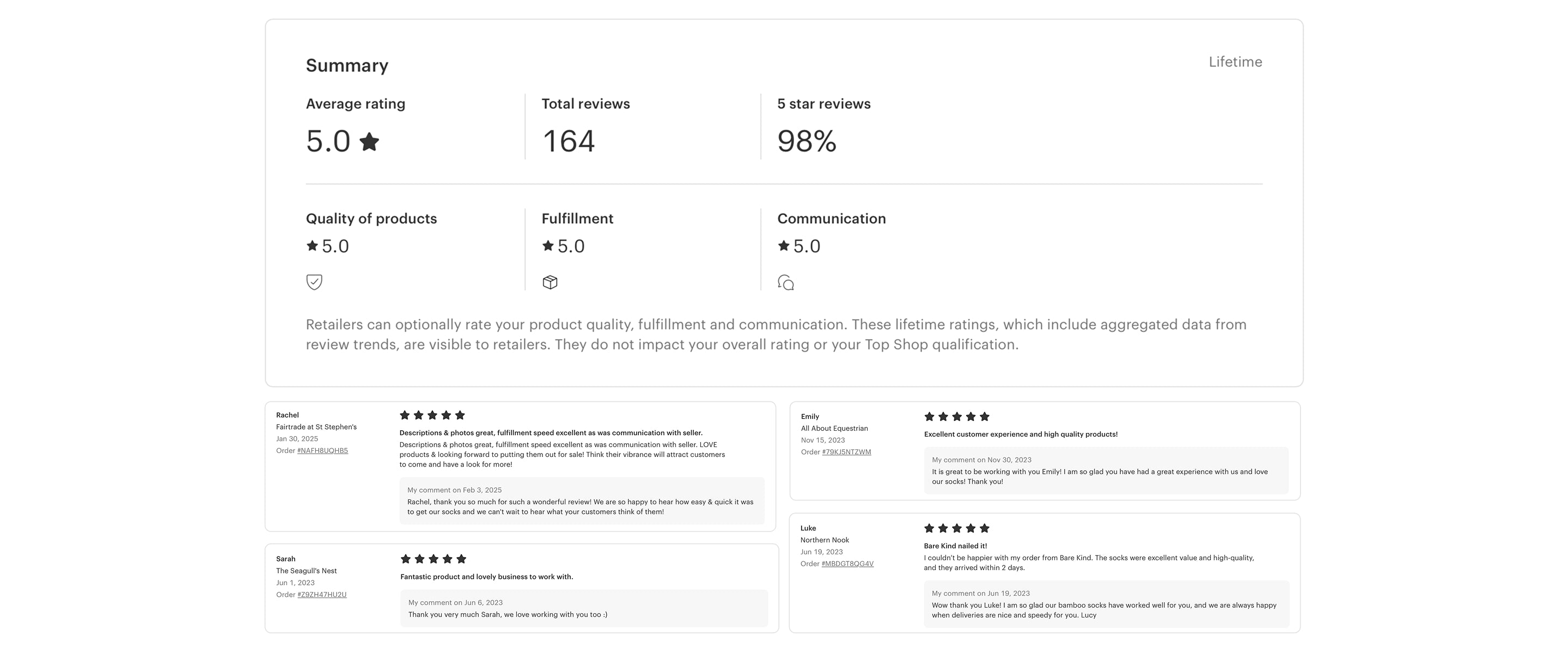
Task: Click the star next to Communication score
Action: coord(783,245)
